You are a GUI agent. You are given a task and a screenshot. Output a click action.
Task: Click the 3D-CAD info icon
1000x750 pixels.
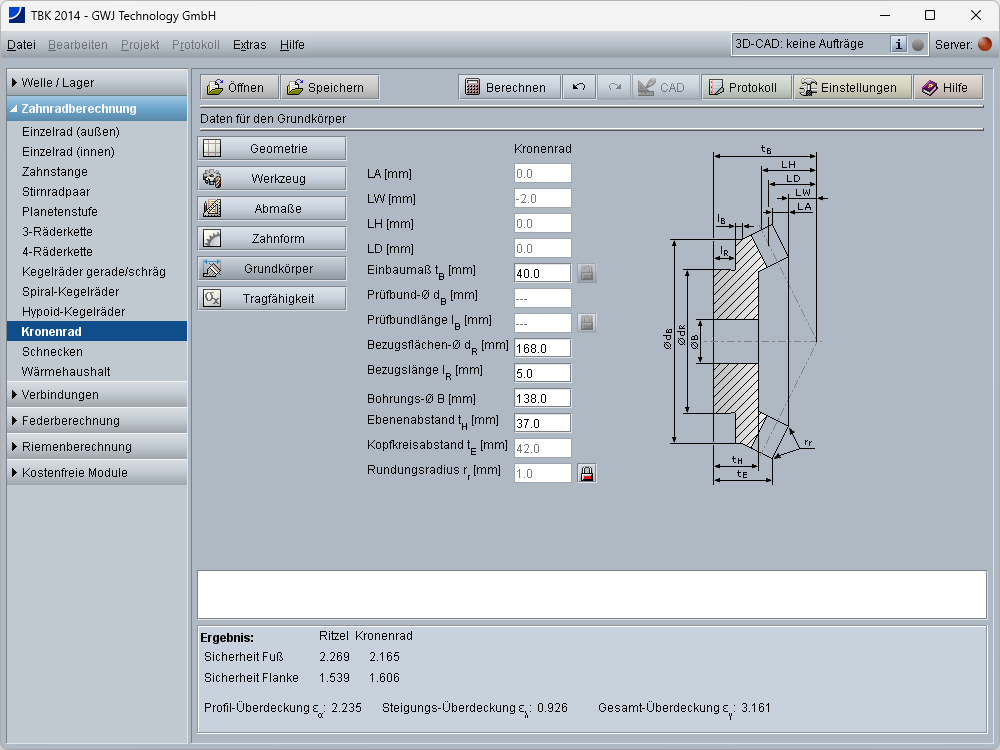click(898, 44)
